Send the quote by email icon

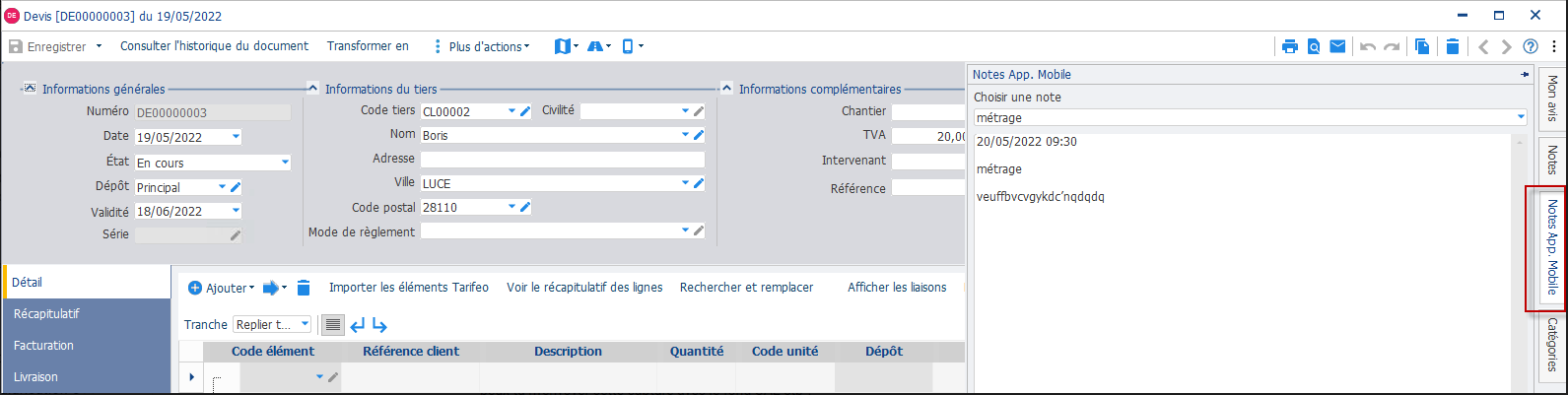(1337, 46)
